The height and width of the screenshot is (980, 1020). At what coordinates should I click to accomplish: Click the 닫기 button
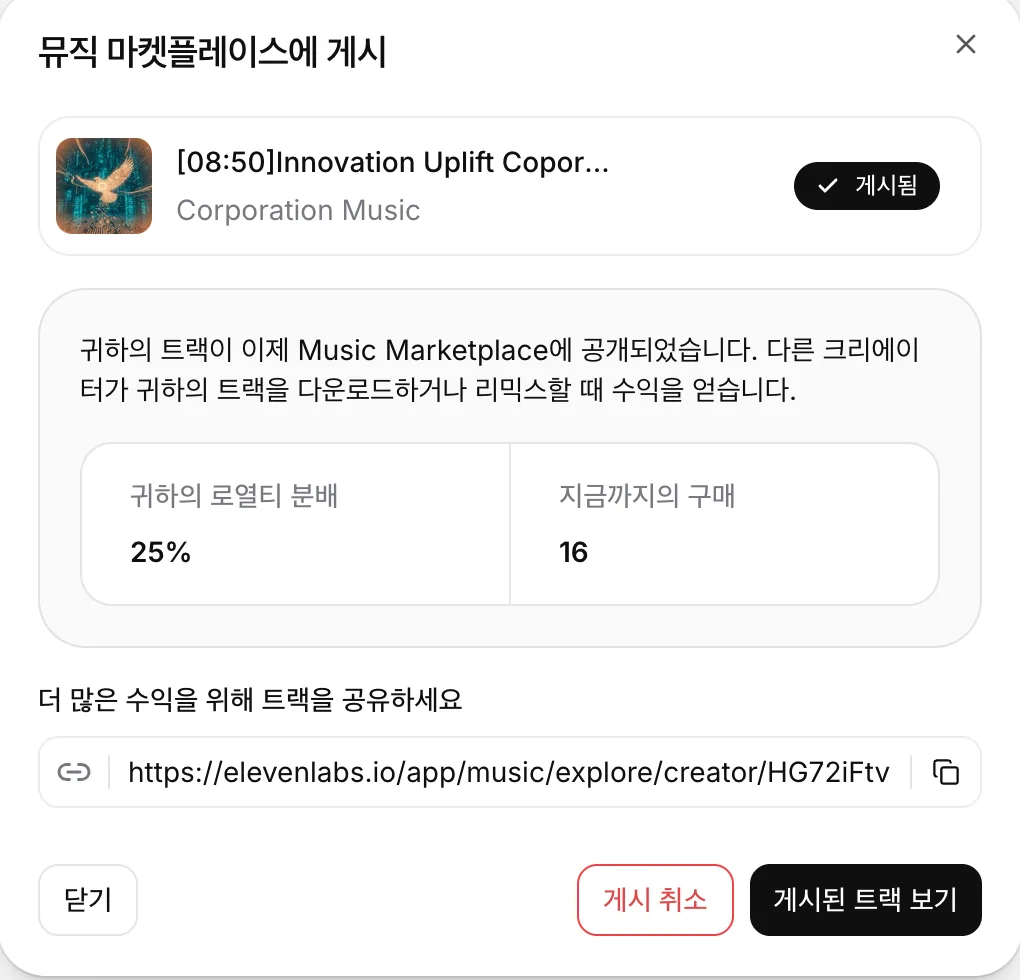tap(88, 899)
